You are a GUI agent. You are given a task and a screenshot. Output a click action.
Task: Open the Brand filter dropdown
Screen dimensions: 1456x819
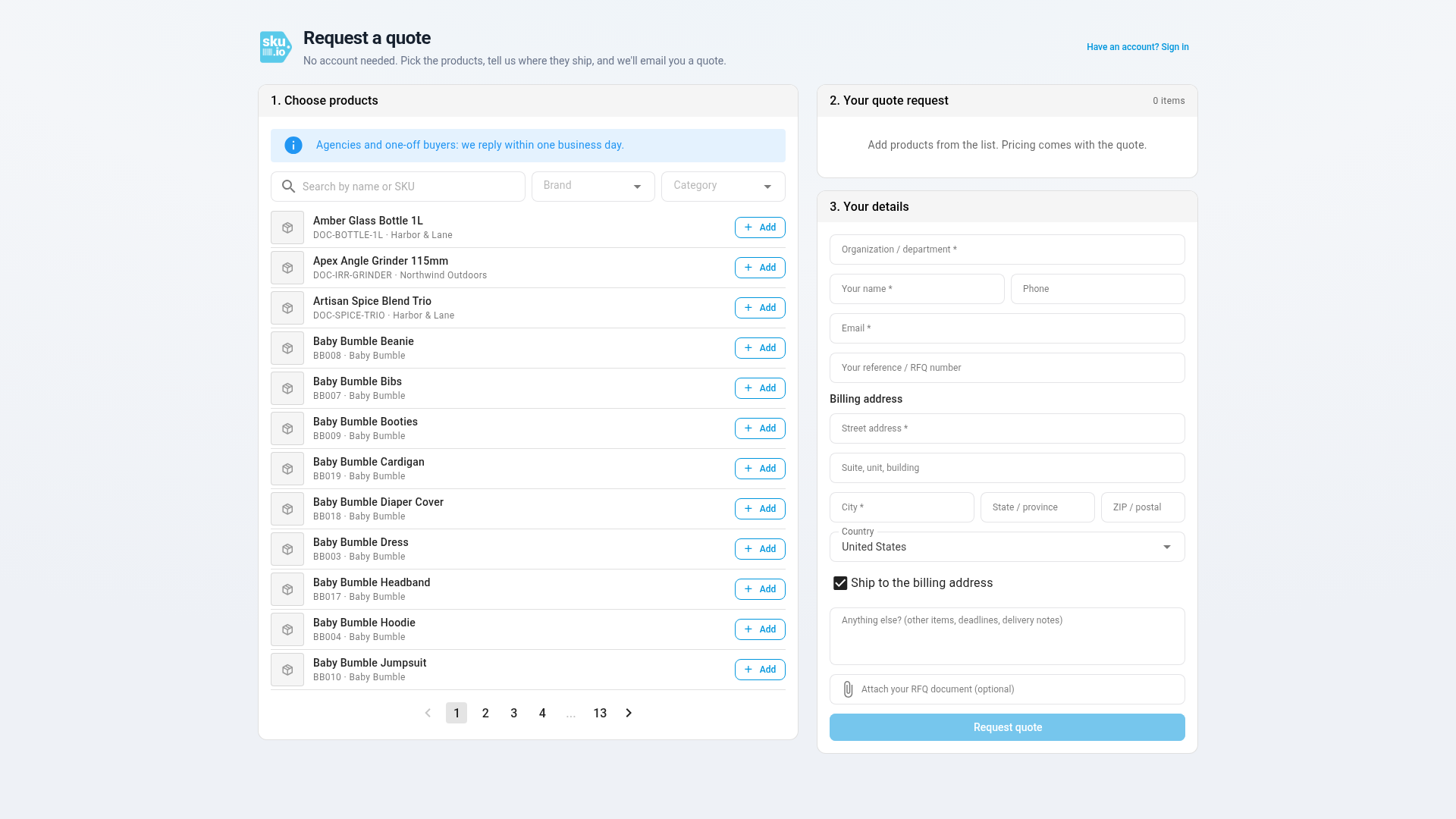pos(593,187)
